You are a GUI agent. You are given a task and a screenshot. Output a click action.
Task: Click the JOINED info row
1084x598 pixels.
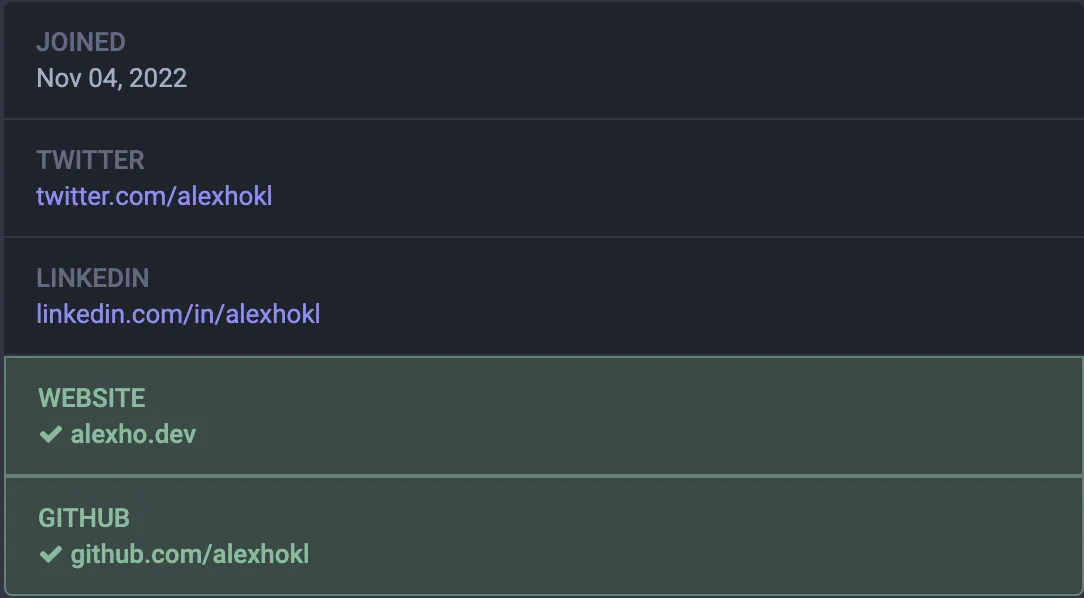pyautogui.click(x=542, y=60)
